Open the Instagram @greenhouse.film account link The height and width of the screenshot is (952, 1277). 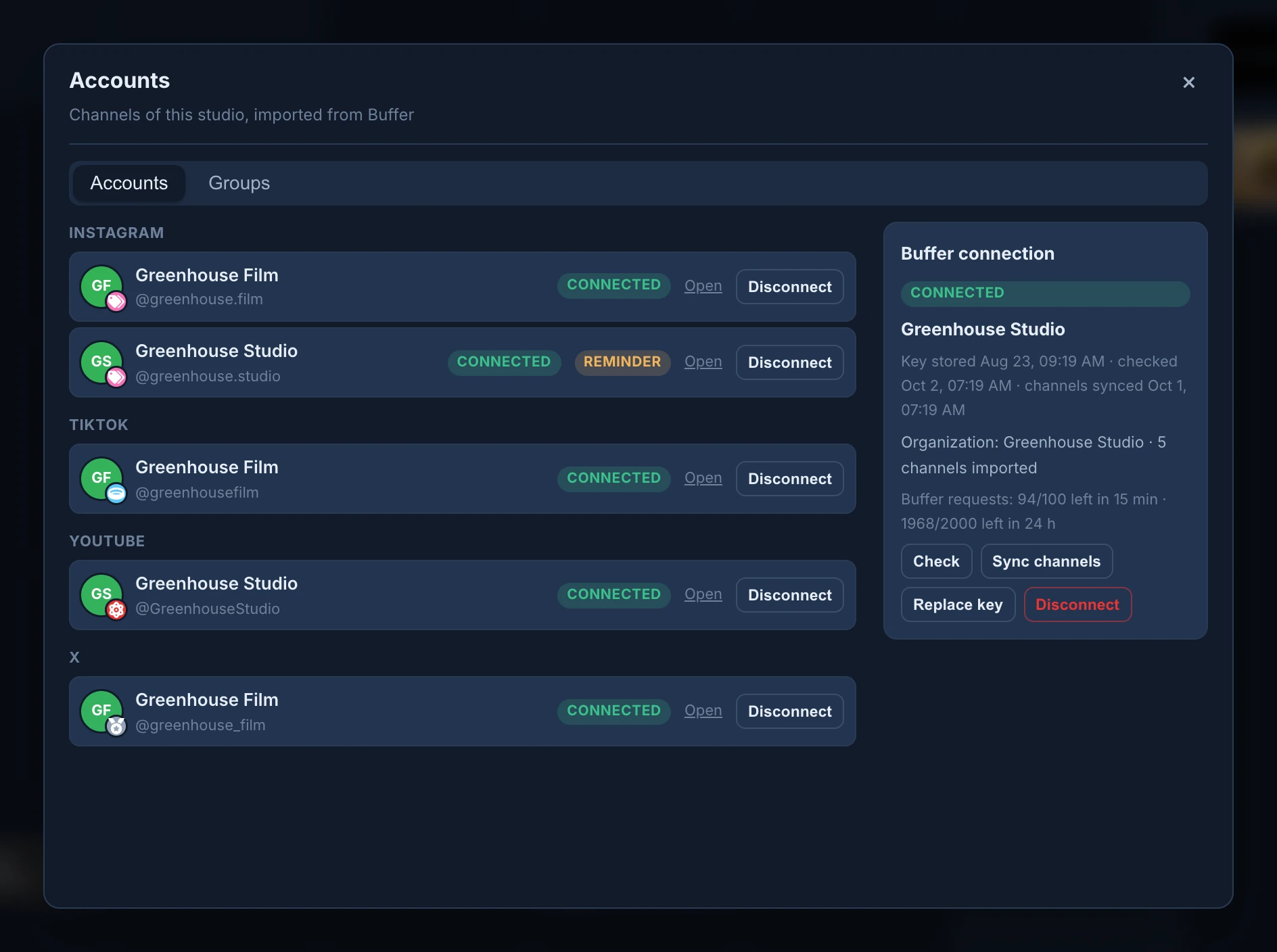703,286
